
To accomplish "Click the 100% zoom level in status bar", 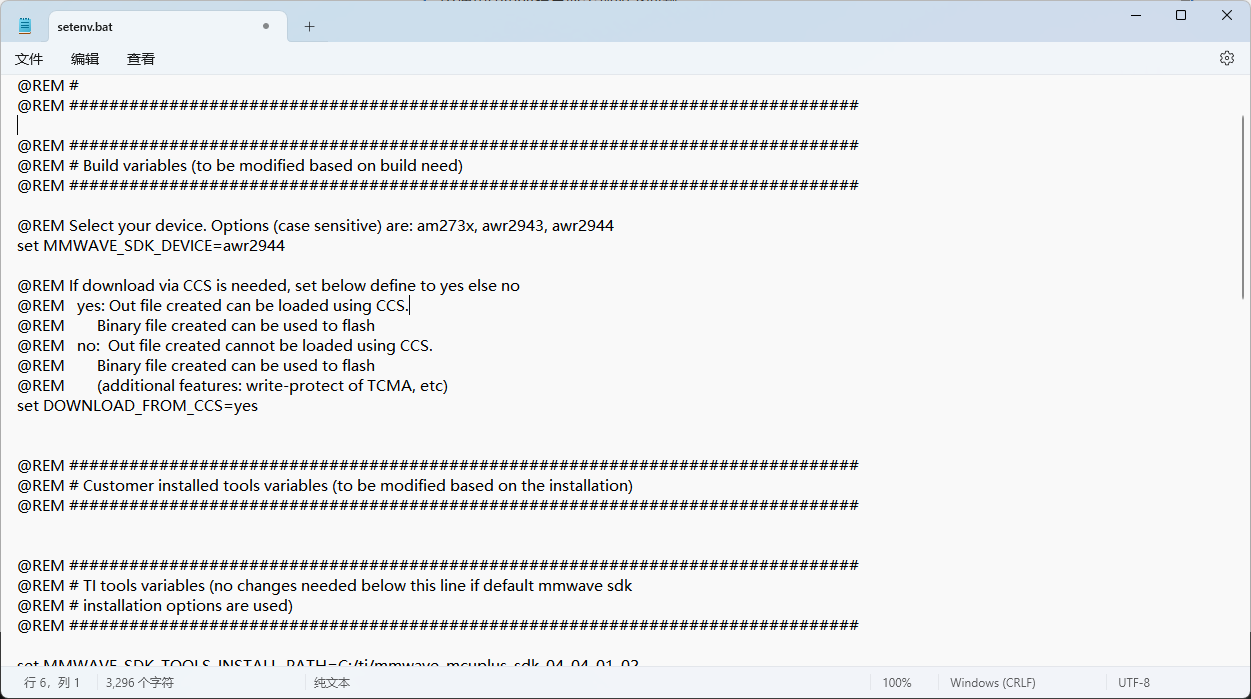I will pyautogui.click(x=897, y=682).
